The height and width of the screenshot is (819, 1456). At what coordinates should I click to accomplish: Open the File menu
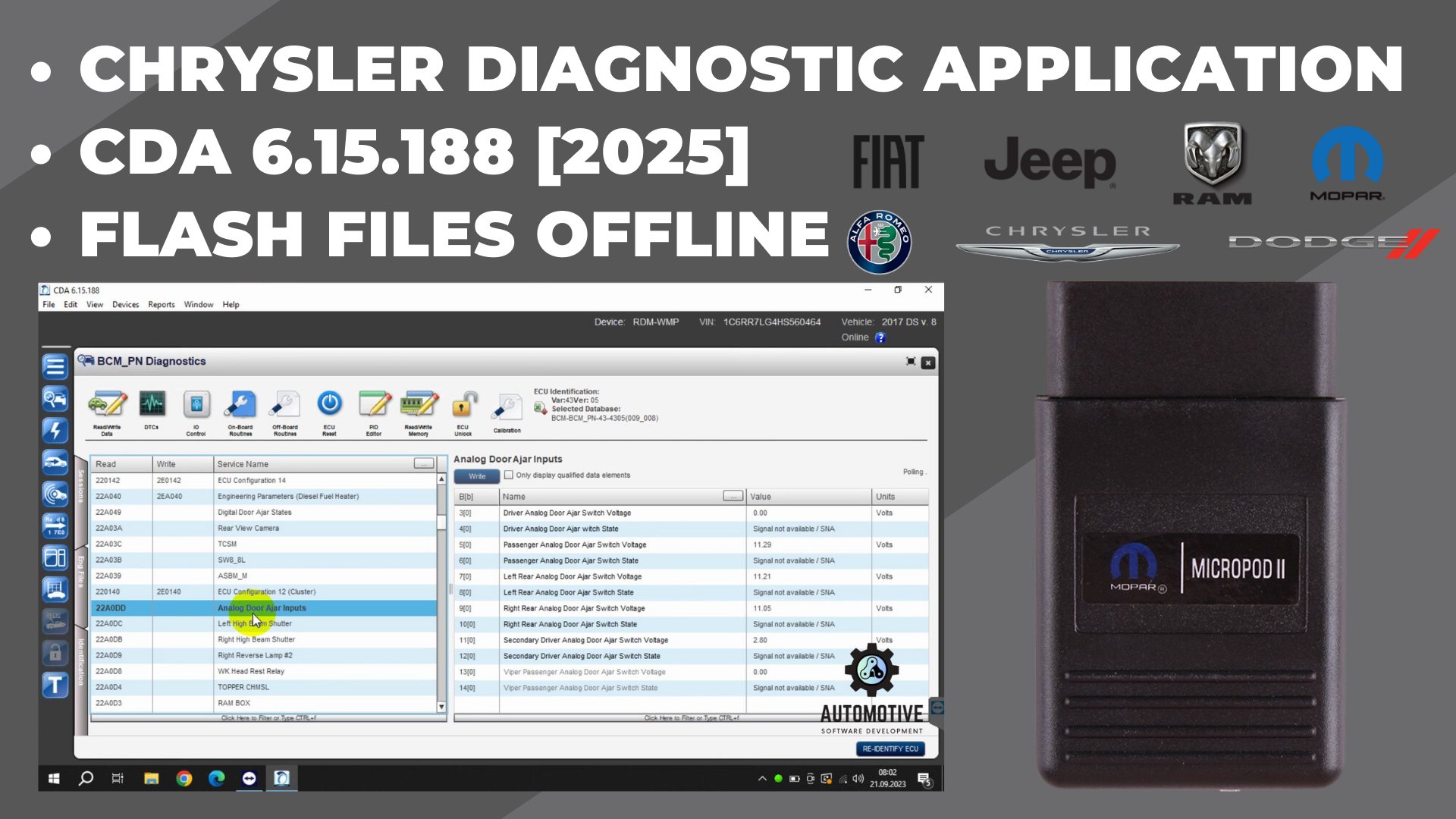point(49,305)
